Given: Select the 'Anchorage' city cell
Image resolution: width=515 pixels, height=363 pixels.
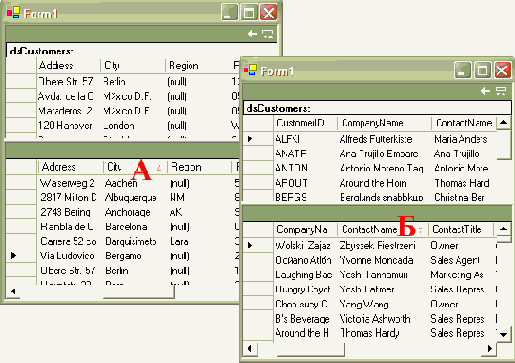Looking at the screenshot, I should click(134, 212).
